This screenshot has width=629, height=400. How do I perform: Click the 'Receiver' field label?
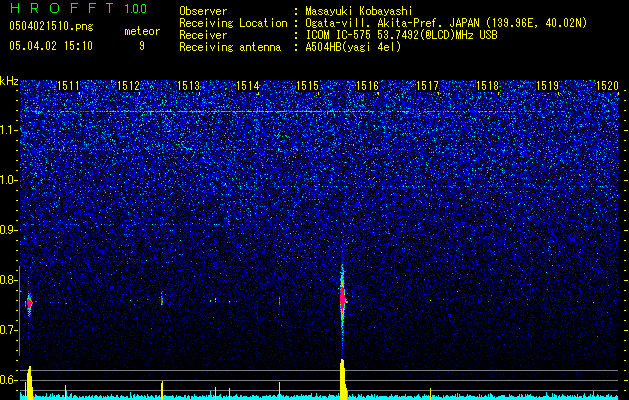click(x=203, y=35)
